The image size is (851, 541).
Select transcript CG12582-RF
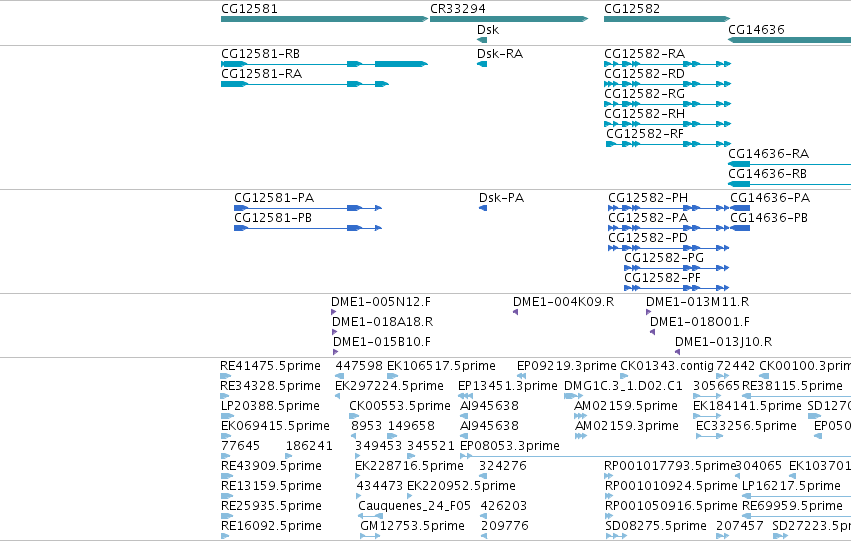click(645, 134)
